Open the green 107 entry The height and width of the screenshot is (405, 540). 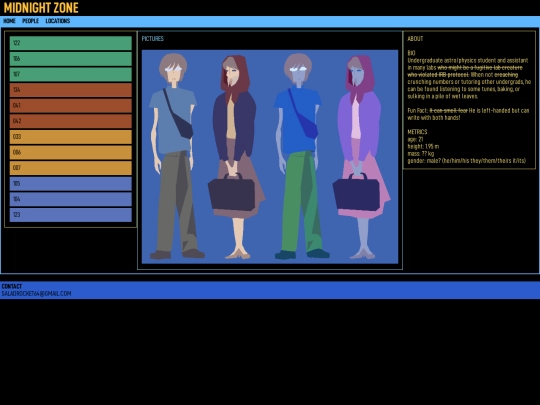click(71, 74)
